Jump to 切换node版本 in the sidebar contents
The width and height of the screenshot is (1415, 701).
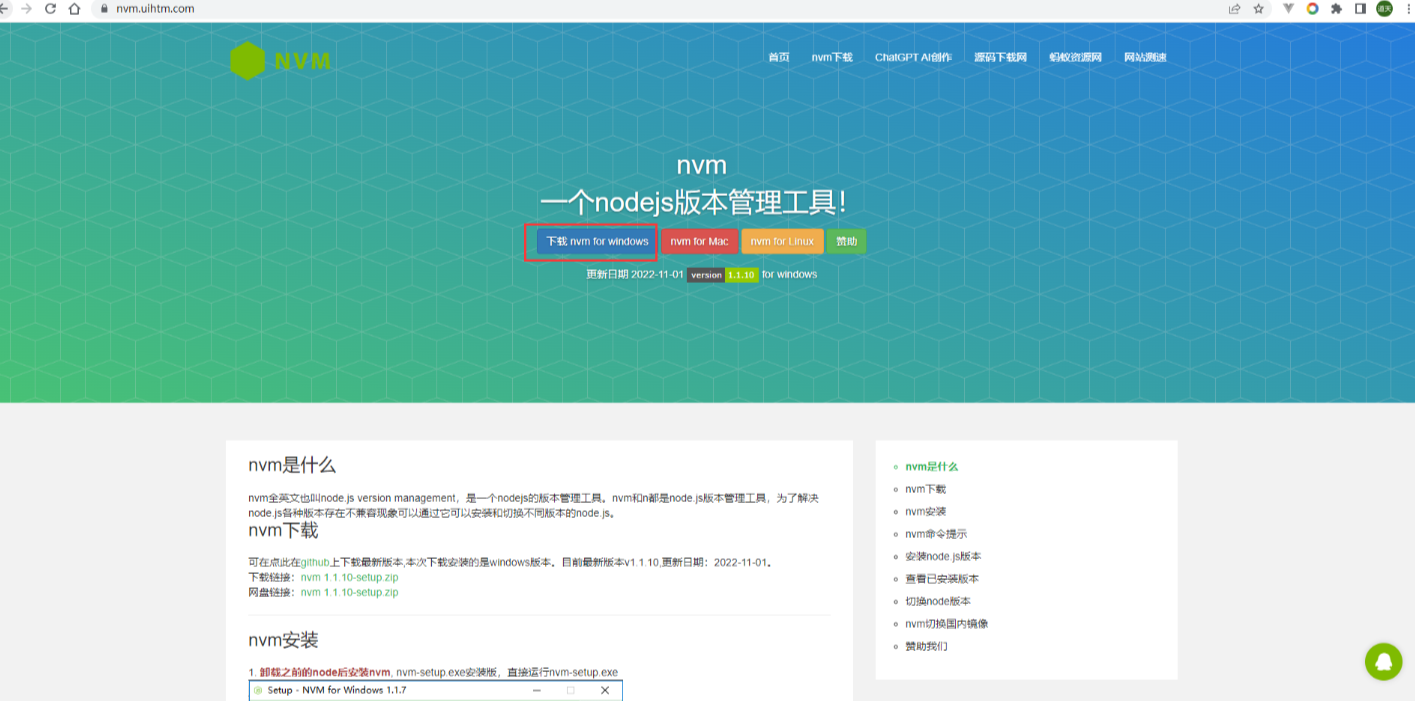[938, 602]
